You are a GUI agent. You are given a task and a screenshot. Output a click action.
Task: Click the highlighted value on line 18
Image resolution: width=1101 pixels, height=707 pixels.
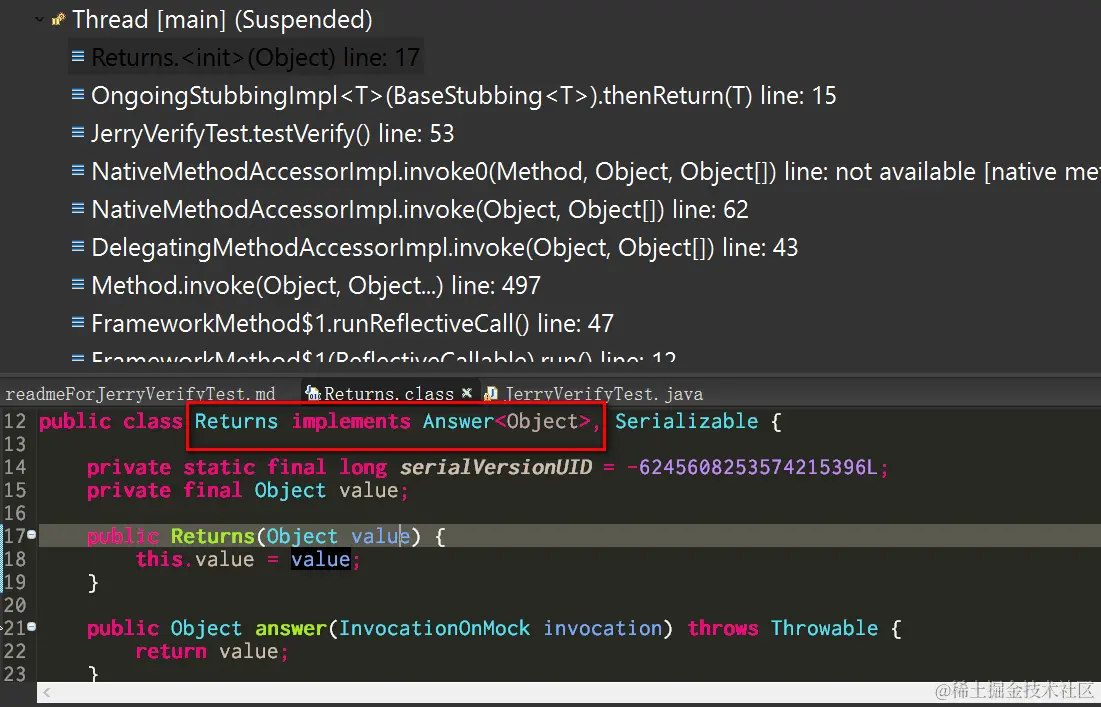[x=320, y=560]
